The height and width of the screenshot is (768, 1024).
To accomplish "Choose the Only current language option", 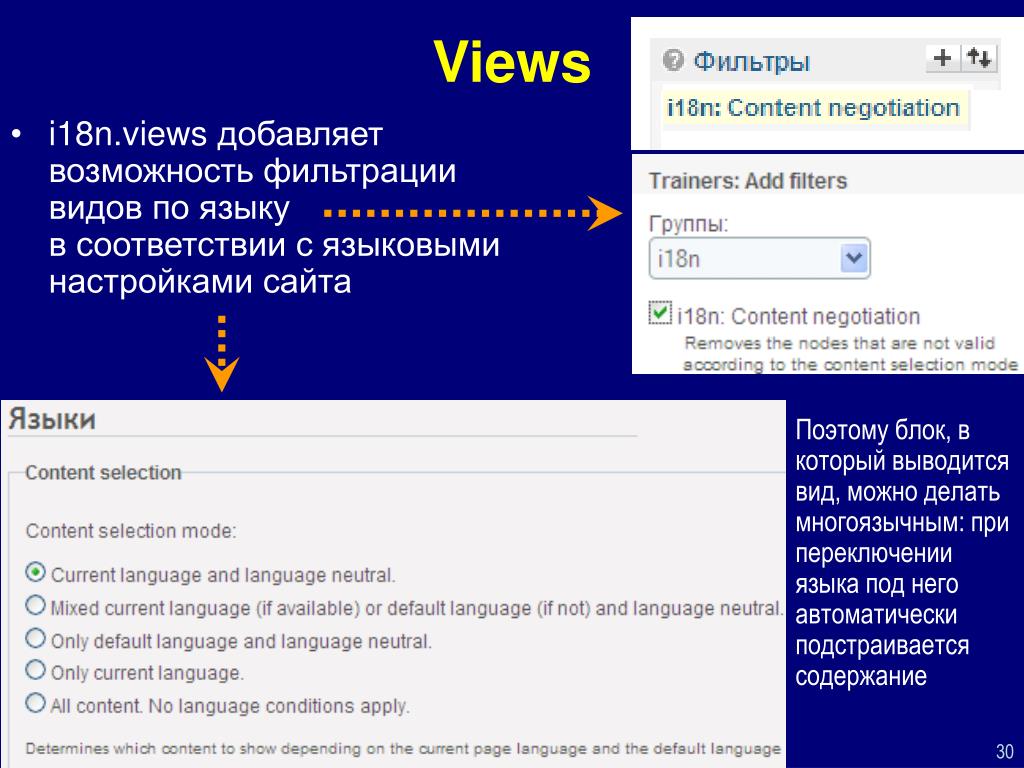I will [35, 671].
